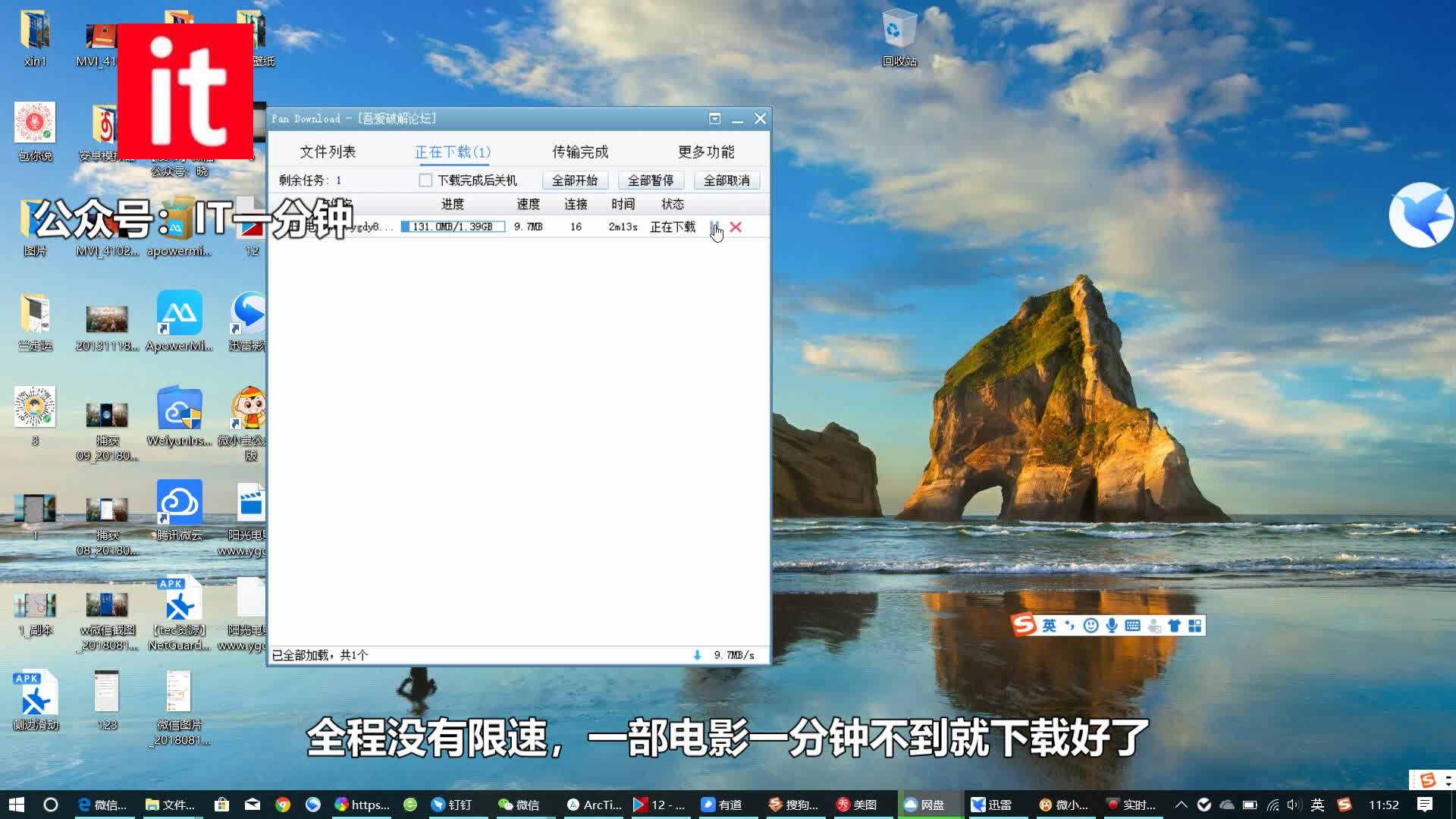
Task: Select the 包你说 QR code desktop icon
Action: [x=35, y=131]
